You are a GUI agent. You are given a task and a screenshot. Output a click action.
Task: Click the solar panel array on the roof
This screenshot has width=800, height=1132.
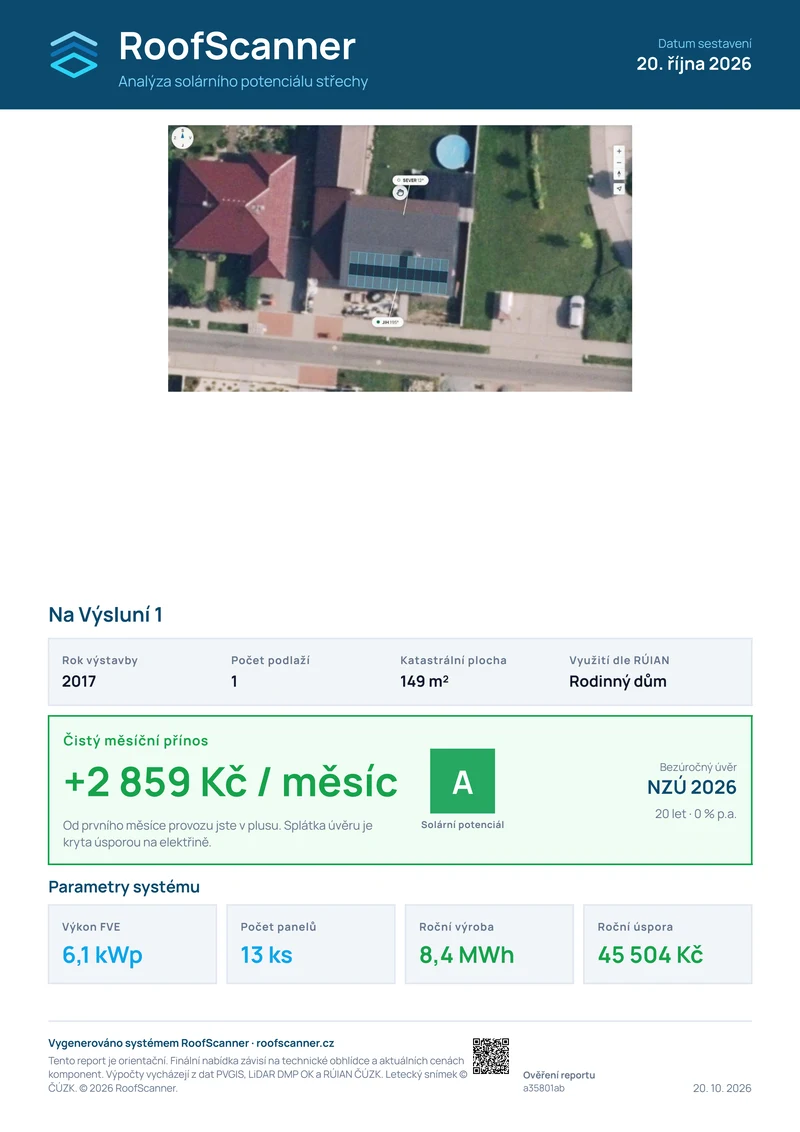(x=398, y=272)
